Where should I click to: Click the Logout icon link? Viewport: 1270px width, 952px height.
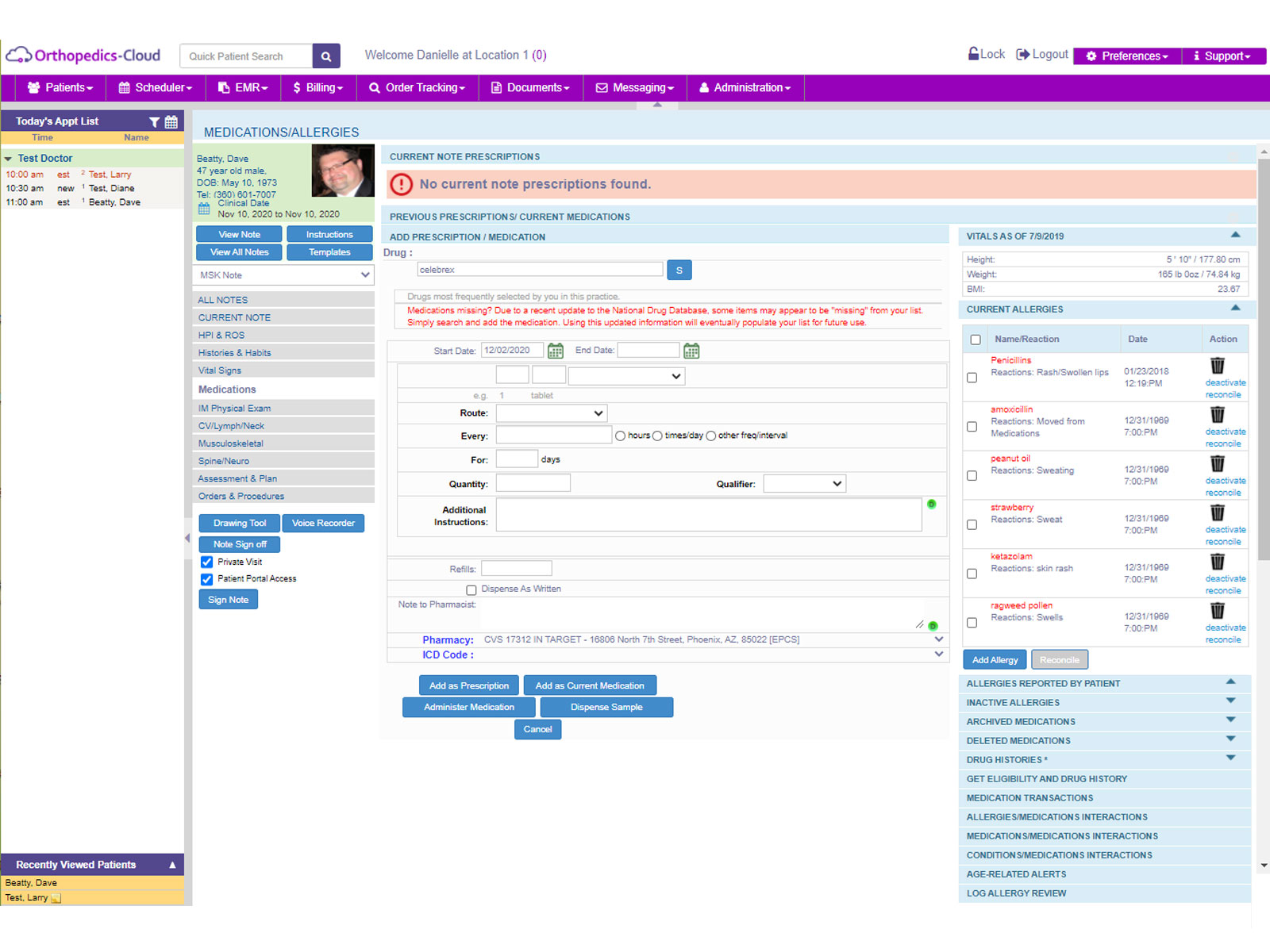(x=1042, y=54)
